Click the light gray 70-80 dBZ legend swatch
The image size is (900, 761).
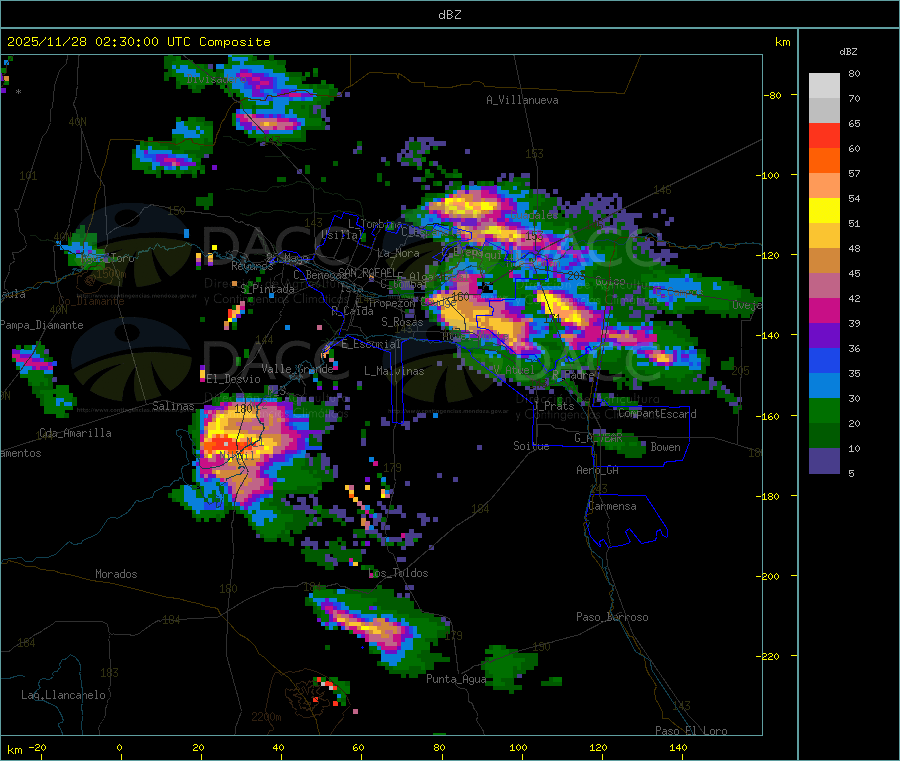pos(824,86)
